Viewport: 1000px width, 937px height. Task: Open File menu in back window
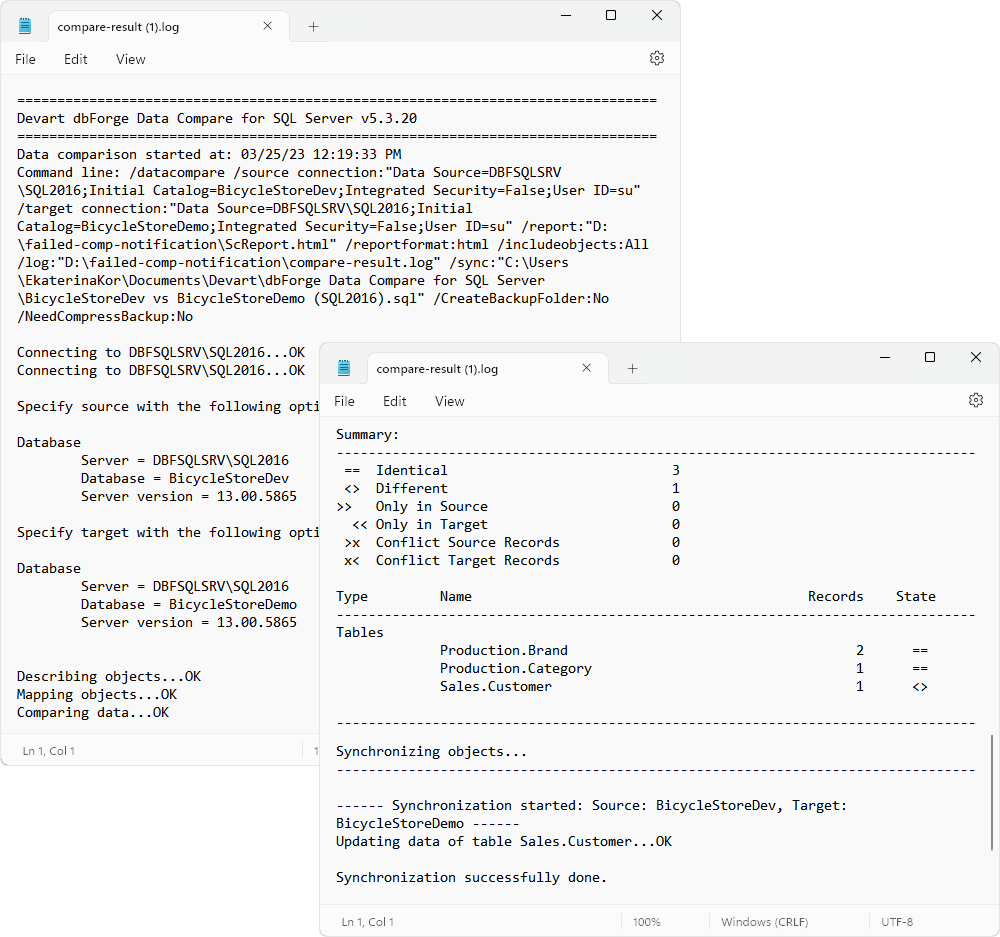(26, 59)
